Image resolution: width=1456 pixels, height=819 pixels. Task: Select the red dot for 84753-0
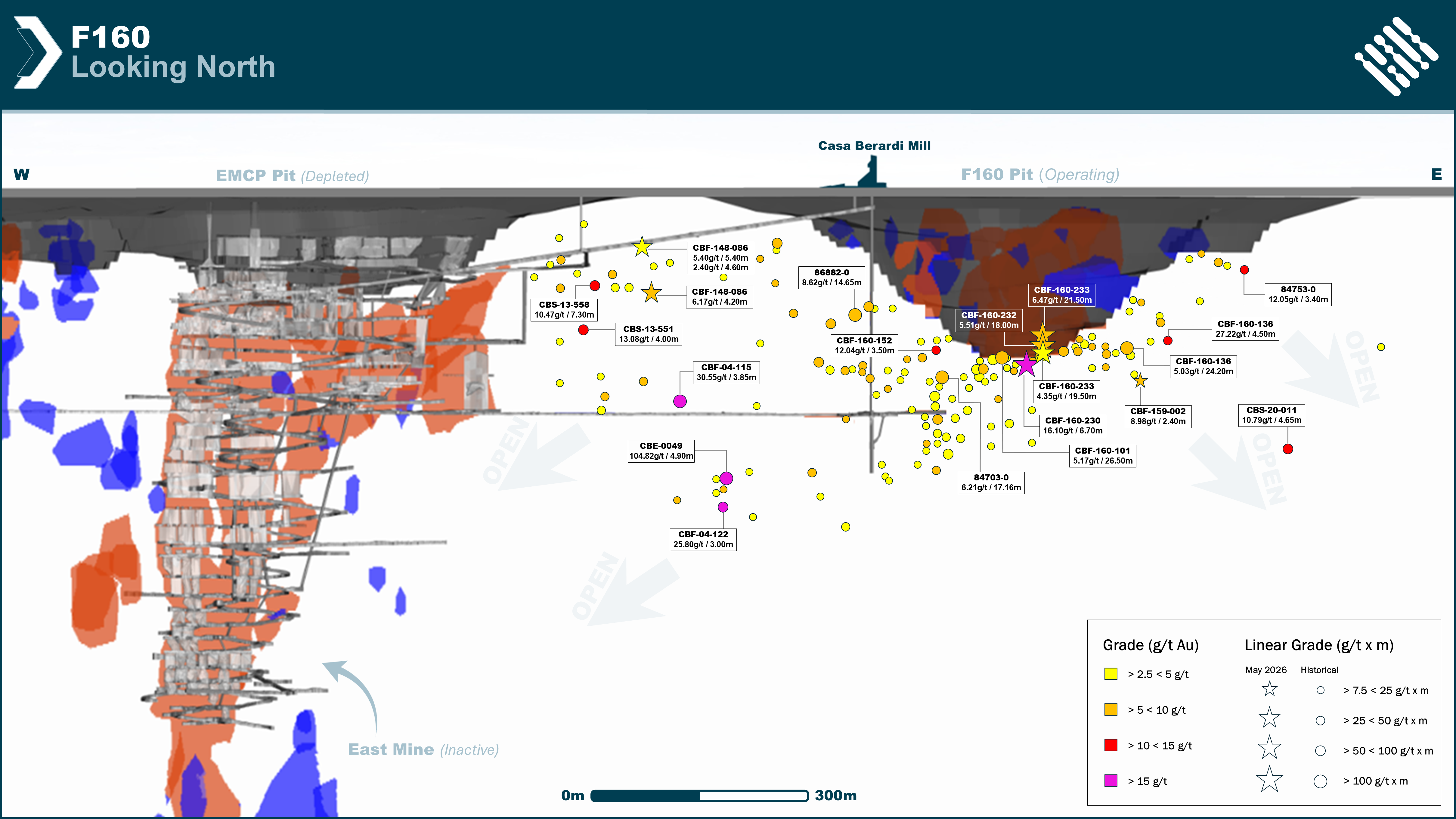coord(1244,270)
